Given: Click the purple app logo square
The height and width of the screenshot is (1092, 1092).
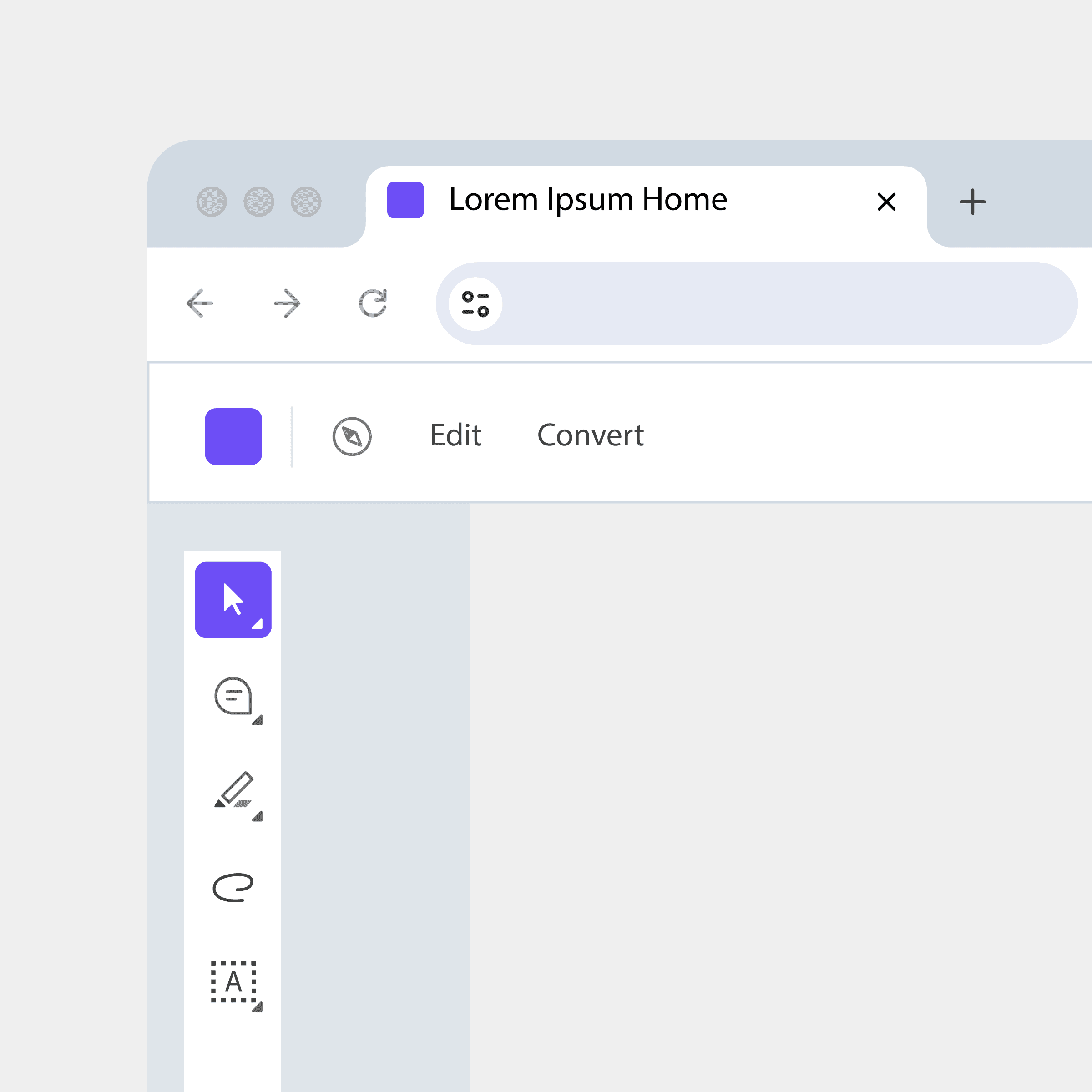Looking at the screenshot, I should click(233, 436).
